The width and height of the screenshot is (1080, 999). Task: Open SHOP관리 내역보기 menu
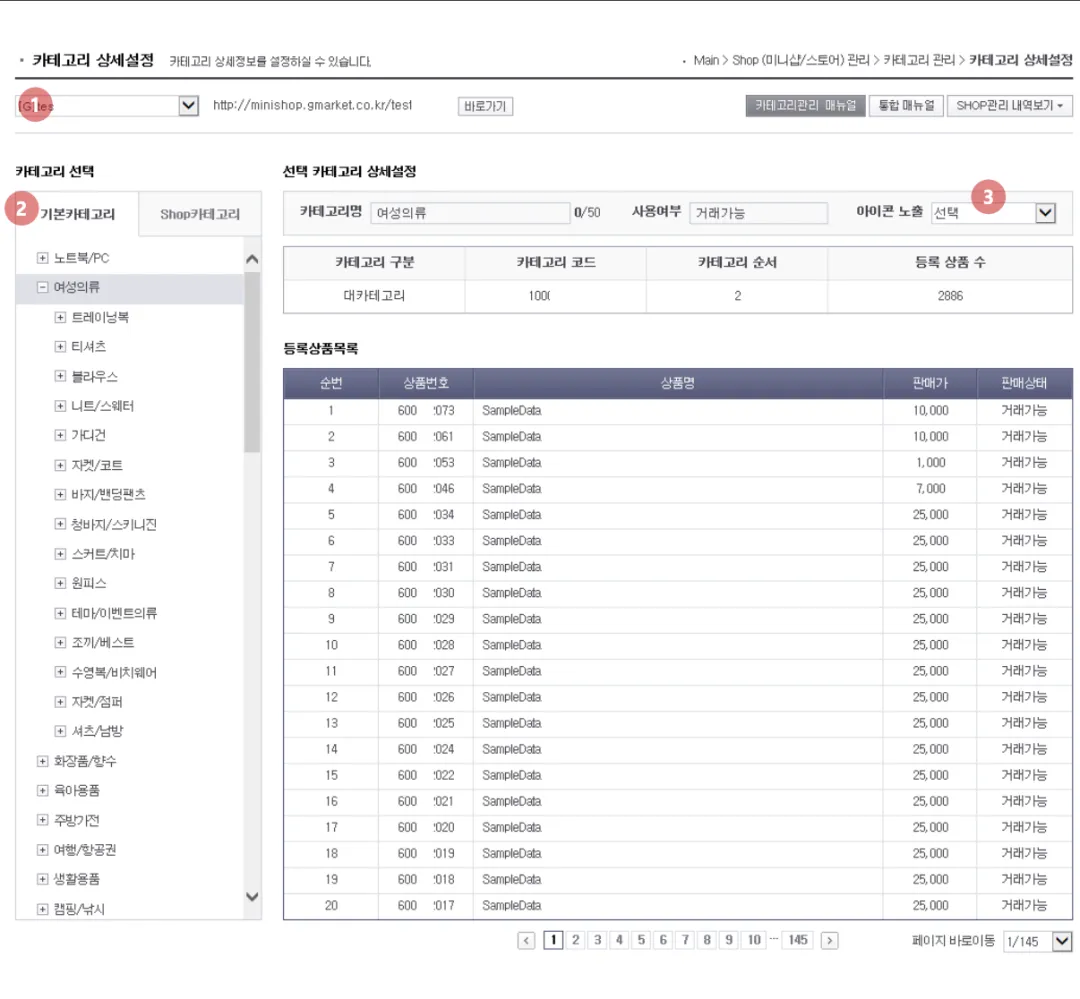(x=1010, y=105)
